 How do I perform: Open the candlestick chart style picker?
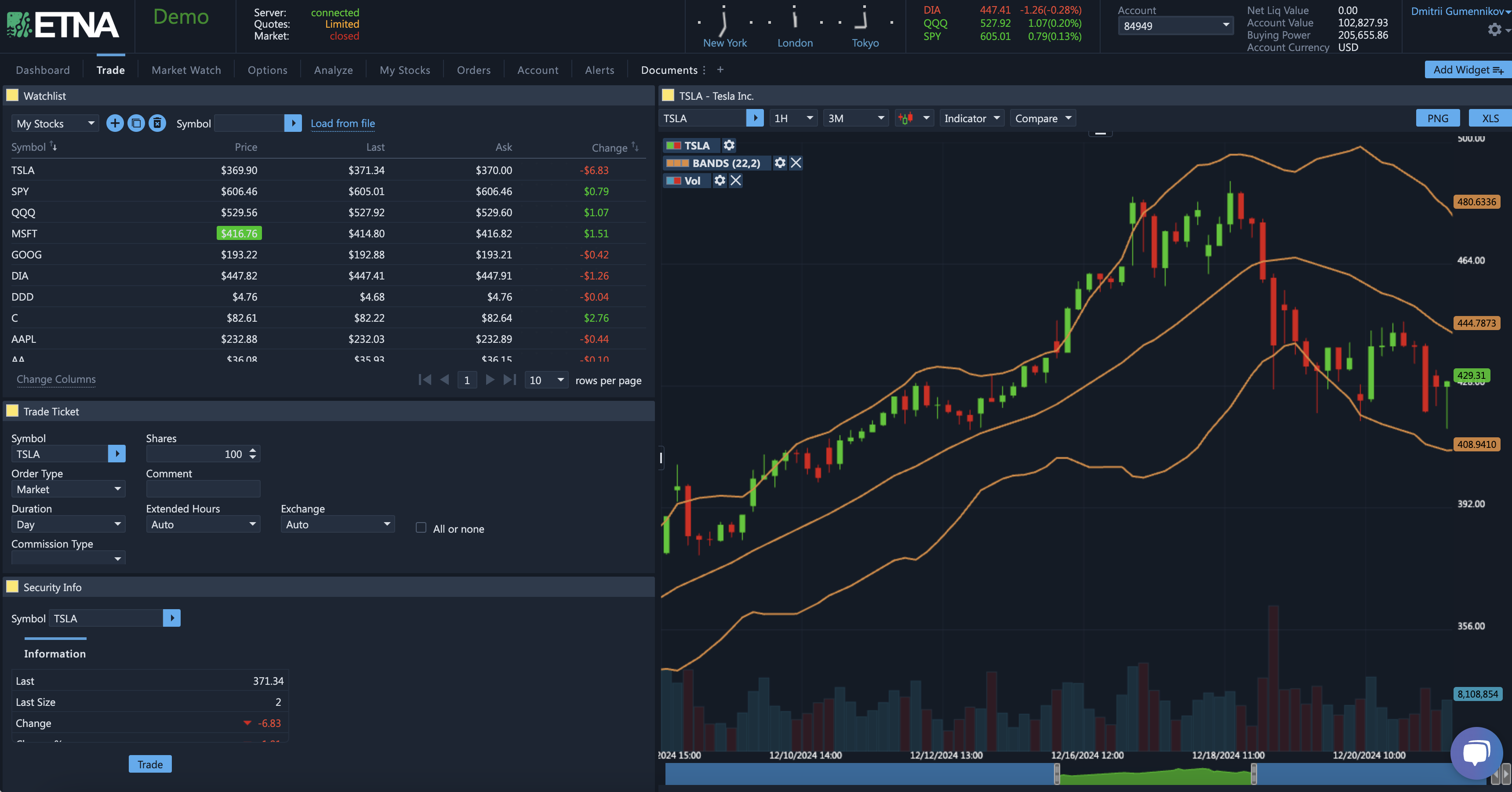tap(914, 117)
